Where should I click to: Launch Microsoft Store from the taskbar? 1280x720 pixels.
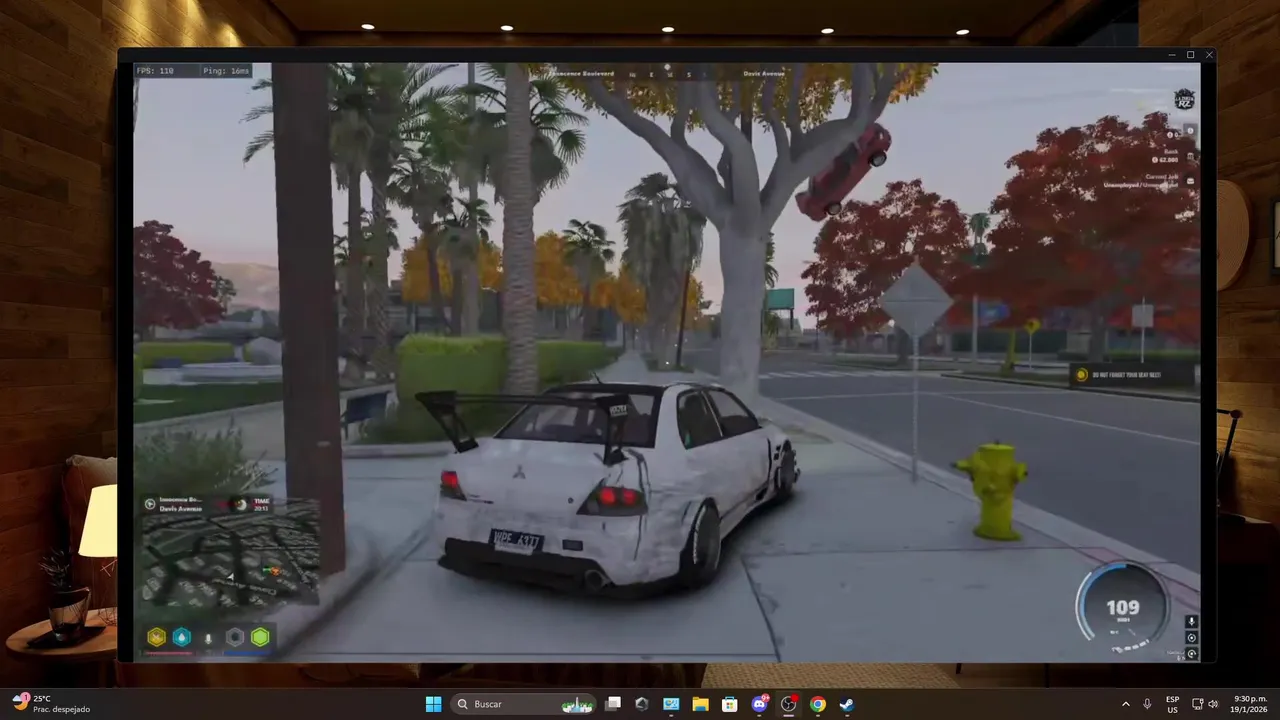click(730, 704)
